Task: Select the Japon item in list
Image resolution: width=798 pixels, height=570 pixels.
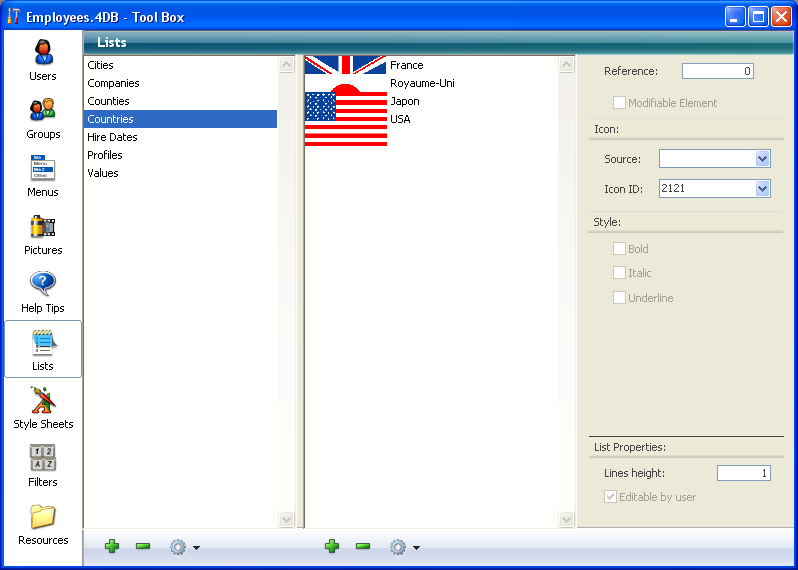Action: click(x=405, y=101)
